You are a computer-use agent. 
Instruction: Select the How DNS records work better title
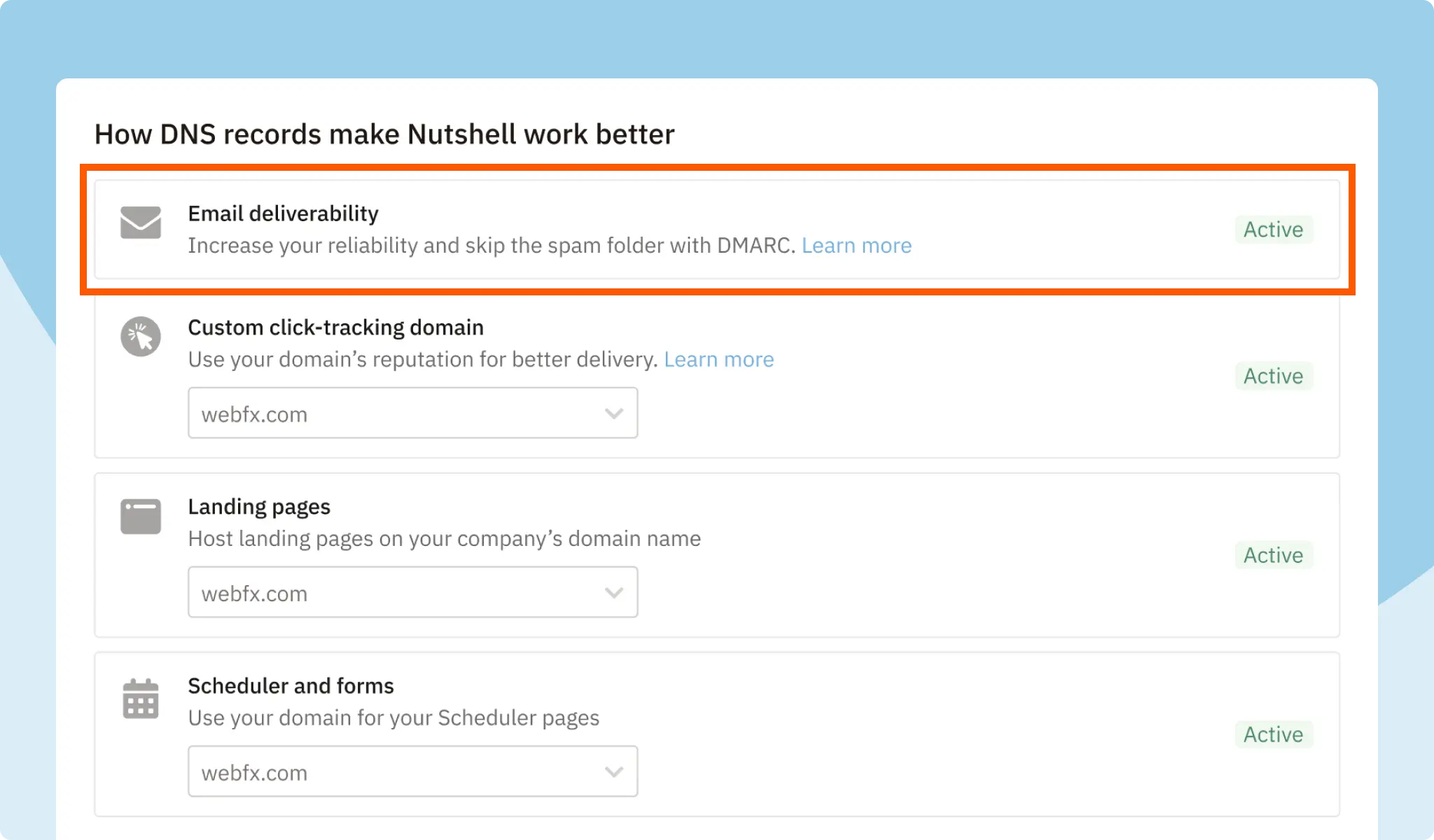tap(384, 134)
